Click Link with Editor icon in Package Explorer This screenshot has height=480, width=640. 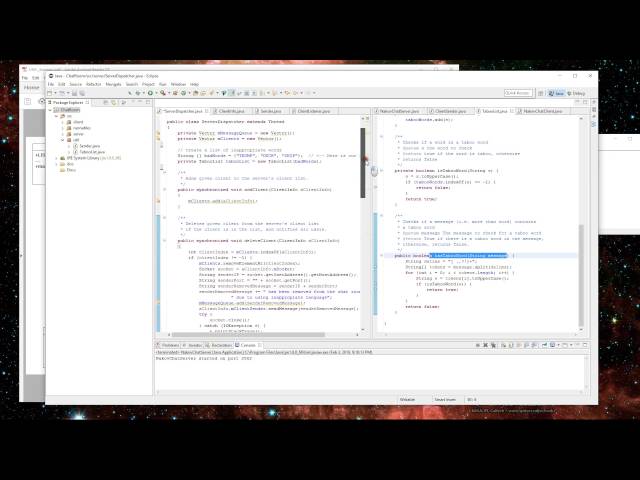pos(114,102)
